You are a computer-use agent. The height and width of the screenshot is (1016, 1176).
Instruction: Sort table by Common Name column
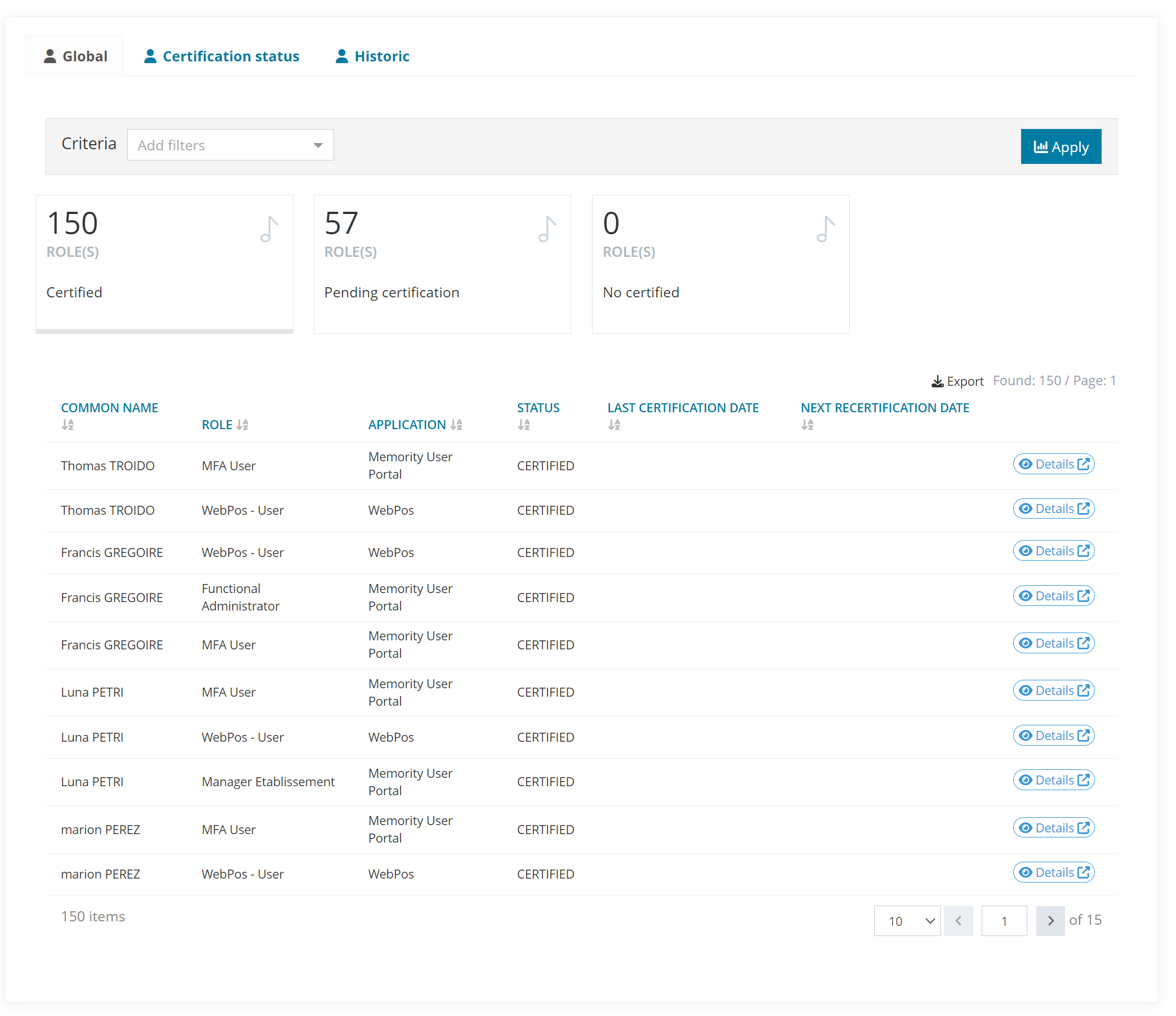click(68, 425)
